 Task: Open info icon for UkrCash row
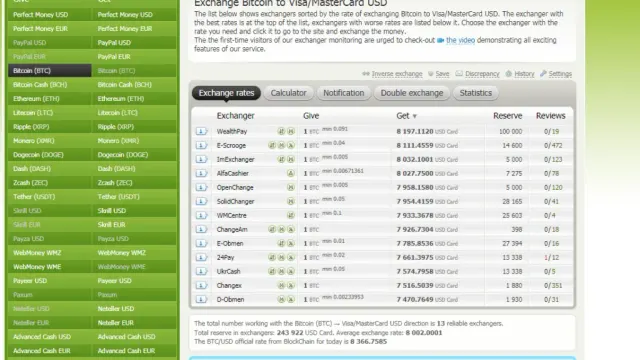click(x=201, y=271)
